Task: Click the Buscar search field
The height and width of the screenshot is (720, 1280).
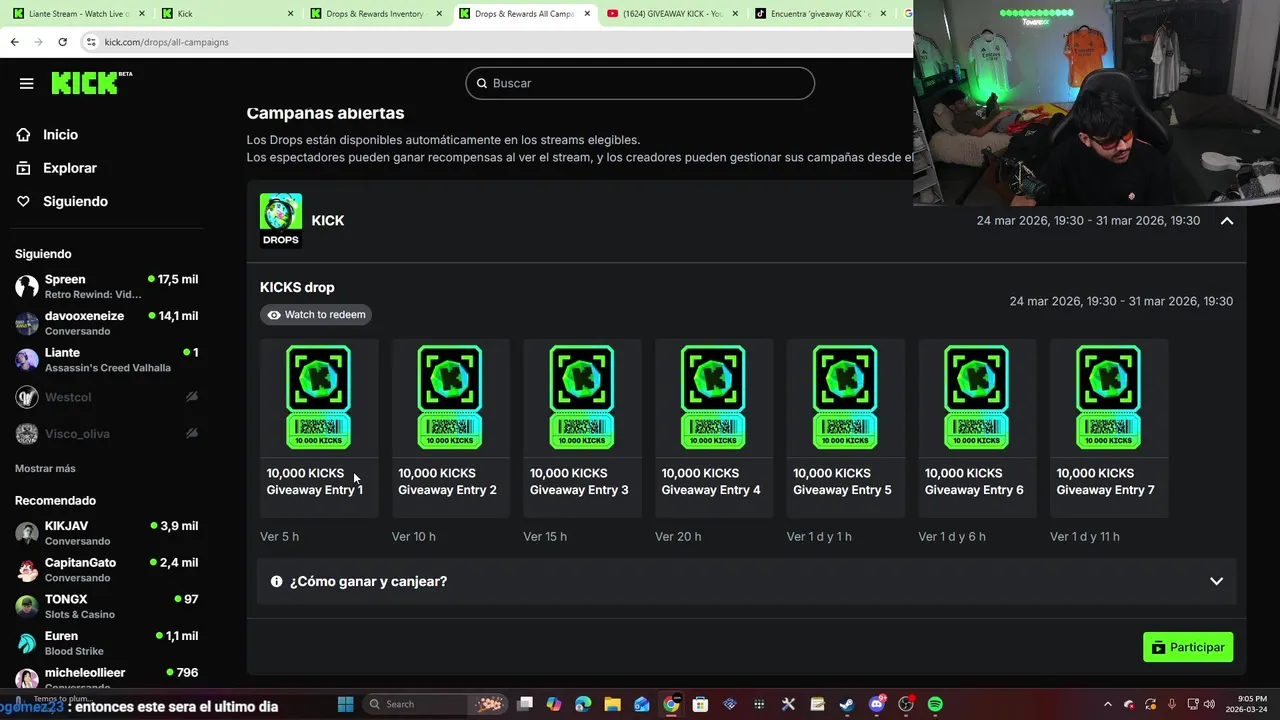Action: 640,83
